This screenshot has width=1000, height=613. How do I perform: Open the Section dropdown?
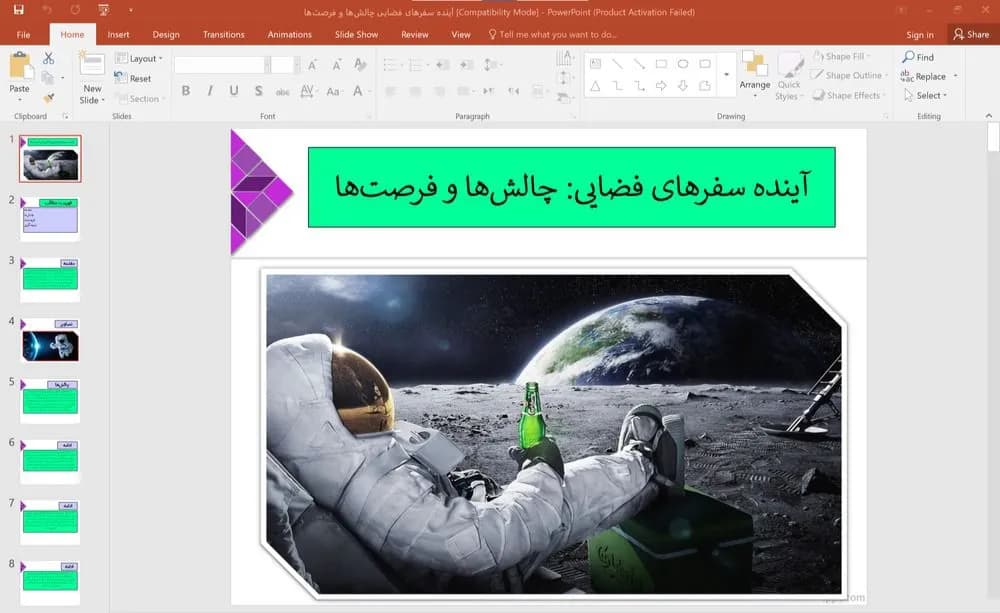(x=139, y=98)
